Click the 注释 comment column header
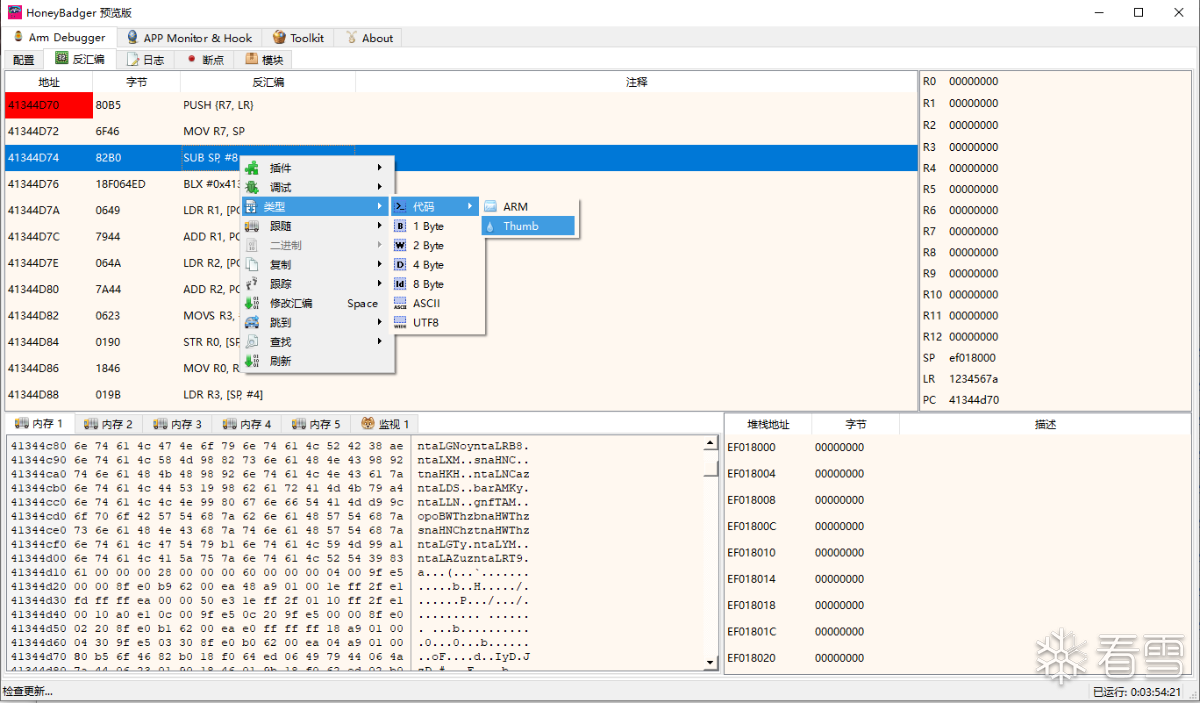The image size is (1200, 703). pyautogui.click(x=636, y=82)
